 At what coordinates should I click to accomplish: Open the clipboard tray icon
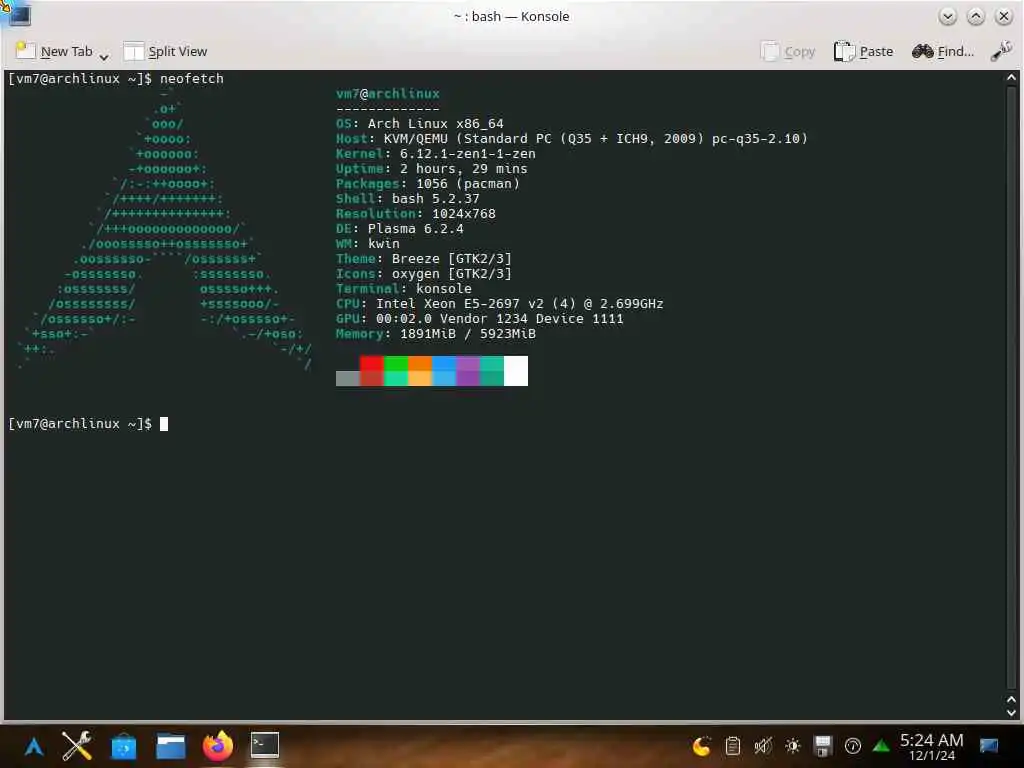click(733, 746)
